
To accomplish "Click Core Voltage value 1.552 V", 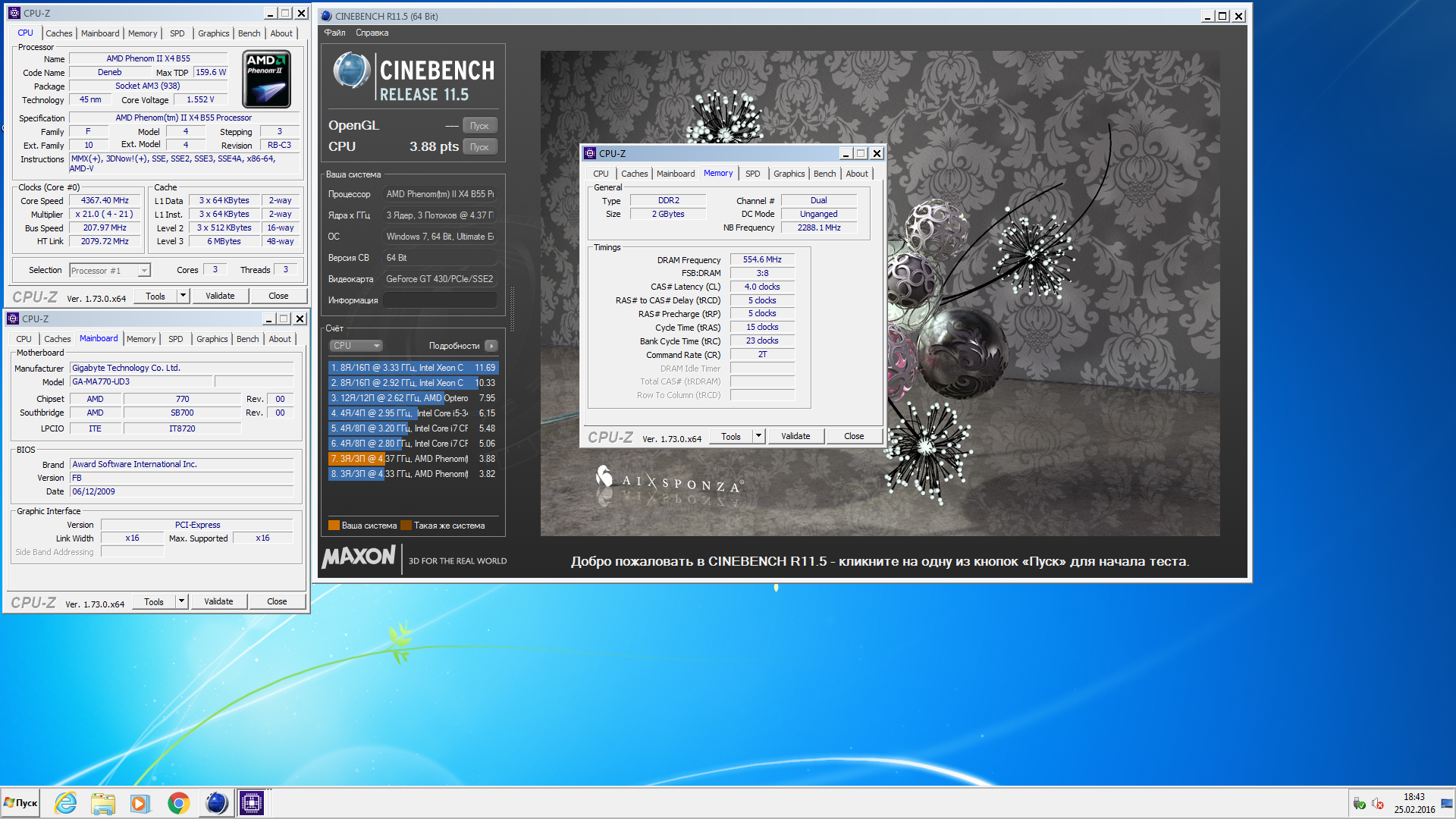I will pyautogui.click(x=200, y=99).
